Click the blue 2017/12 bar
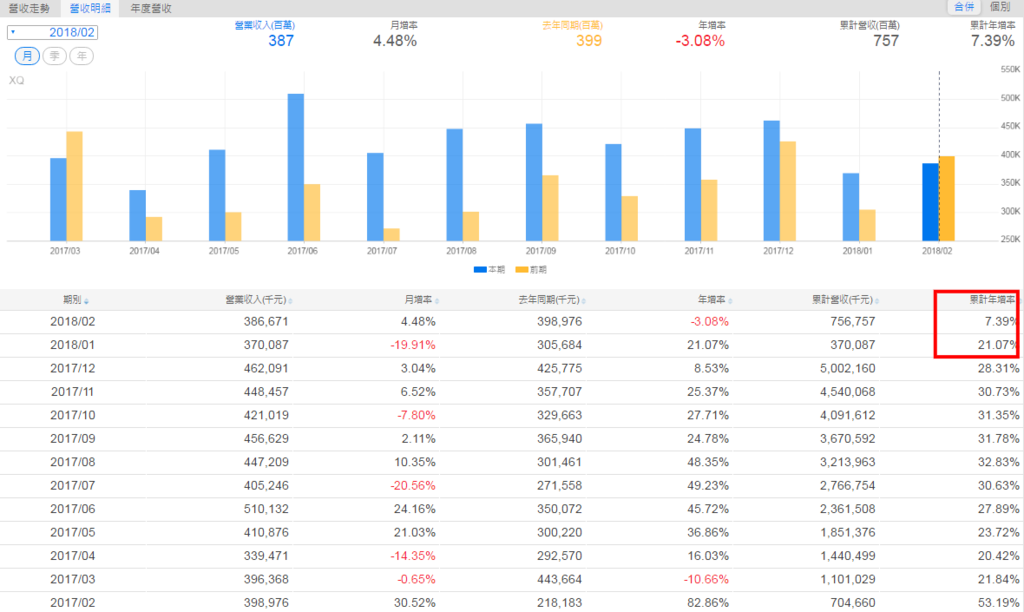Screen dimensions: 1024x612 pos(771,181)
